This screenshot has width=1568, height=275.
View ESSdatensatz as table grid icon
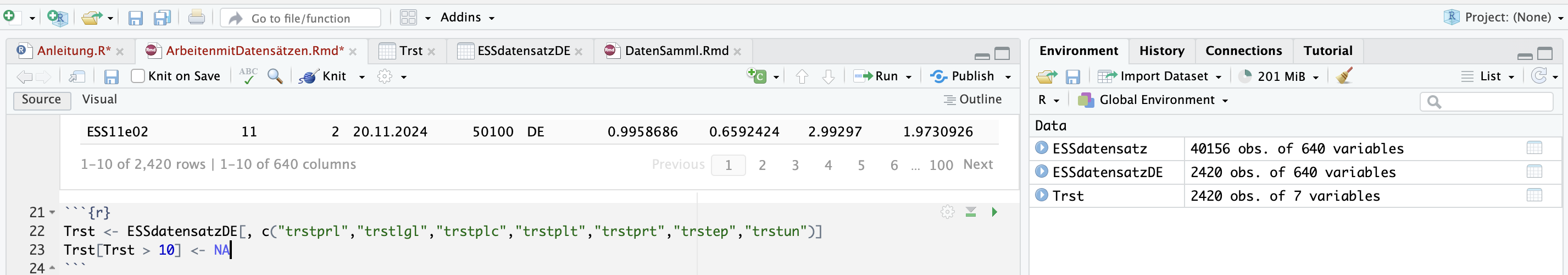tap(1534, 148)
